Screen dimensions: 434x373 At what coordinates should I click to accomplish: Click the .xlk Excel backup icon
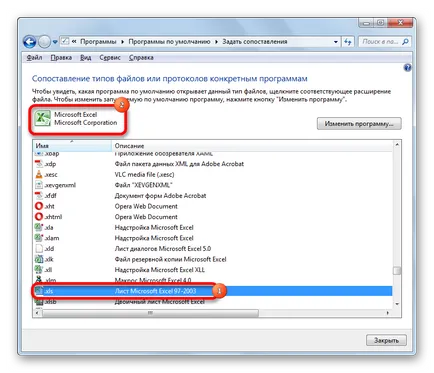point(39,259)
